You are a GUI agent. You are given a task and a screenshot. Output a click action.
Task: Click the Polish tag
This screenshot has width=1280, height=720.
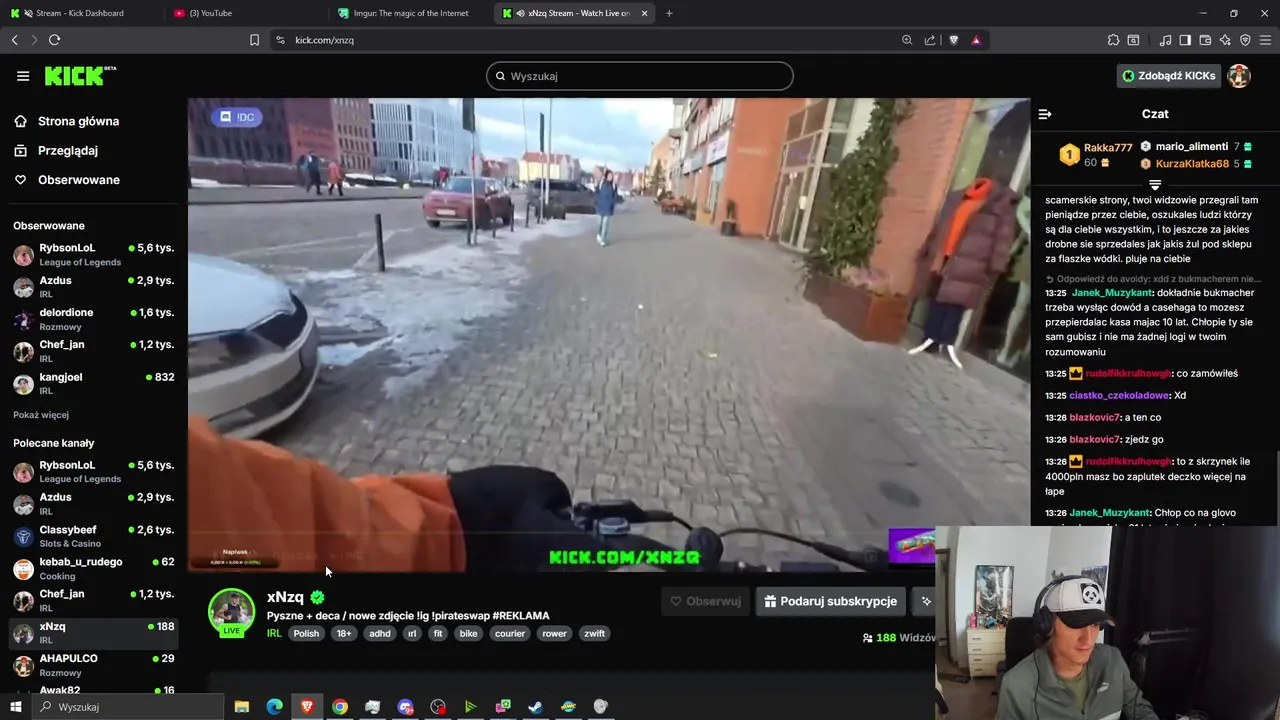tap(306, 634)
